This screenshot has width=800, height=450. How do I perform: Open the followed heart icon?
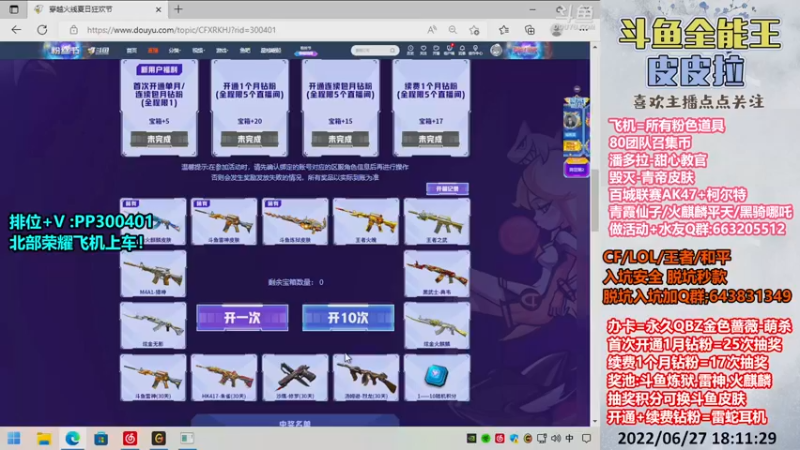click(x=423, y=49)
